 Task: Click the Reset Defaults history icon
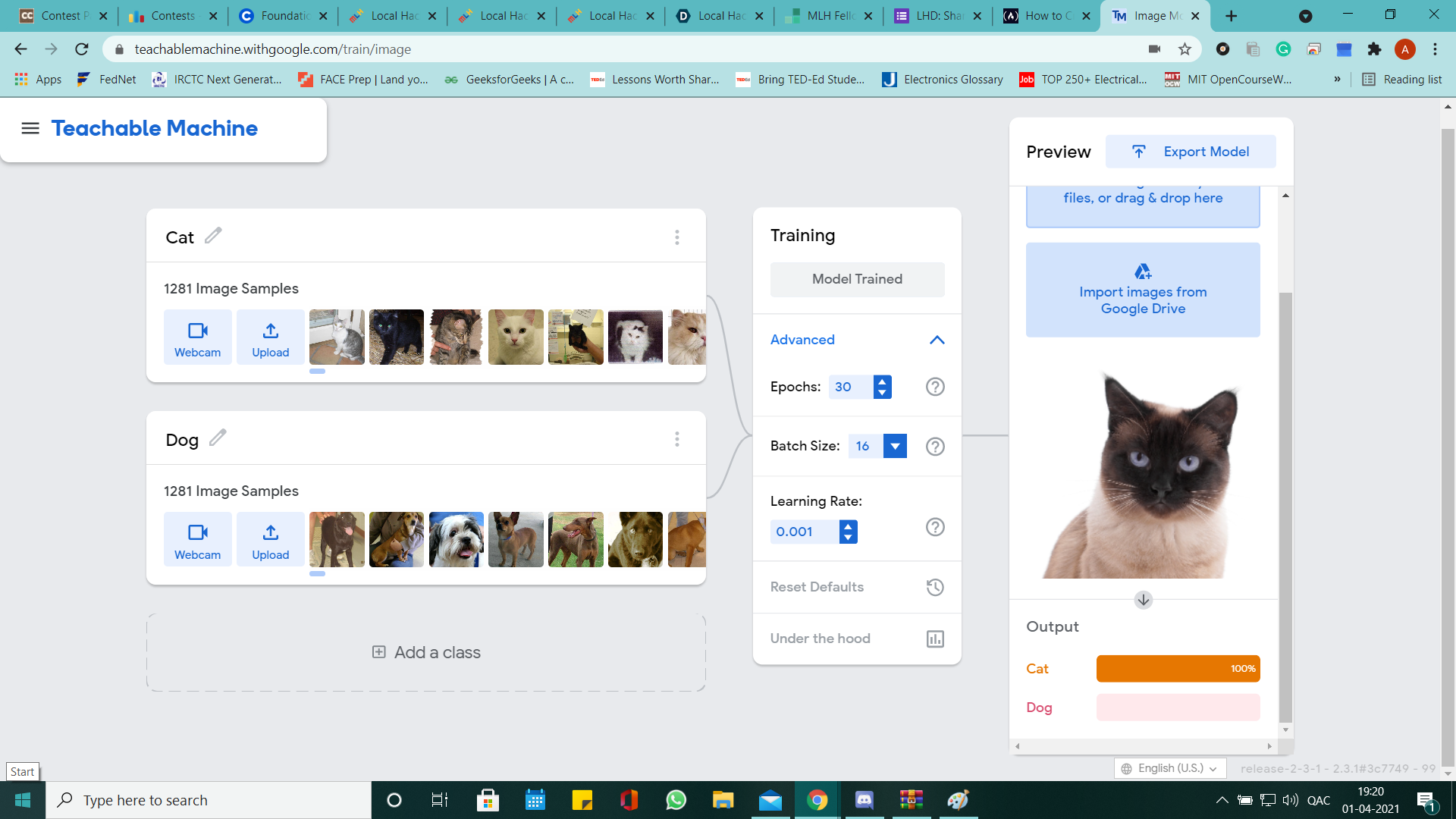click(x=935, y=587)
